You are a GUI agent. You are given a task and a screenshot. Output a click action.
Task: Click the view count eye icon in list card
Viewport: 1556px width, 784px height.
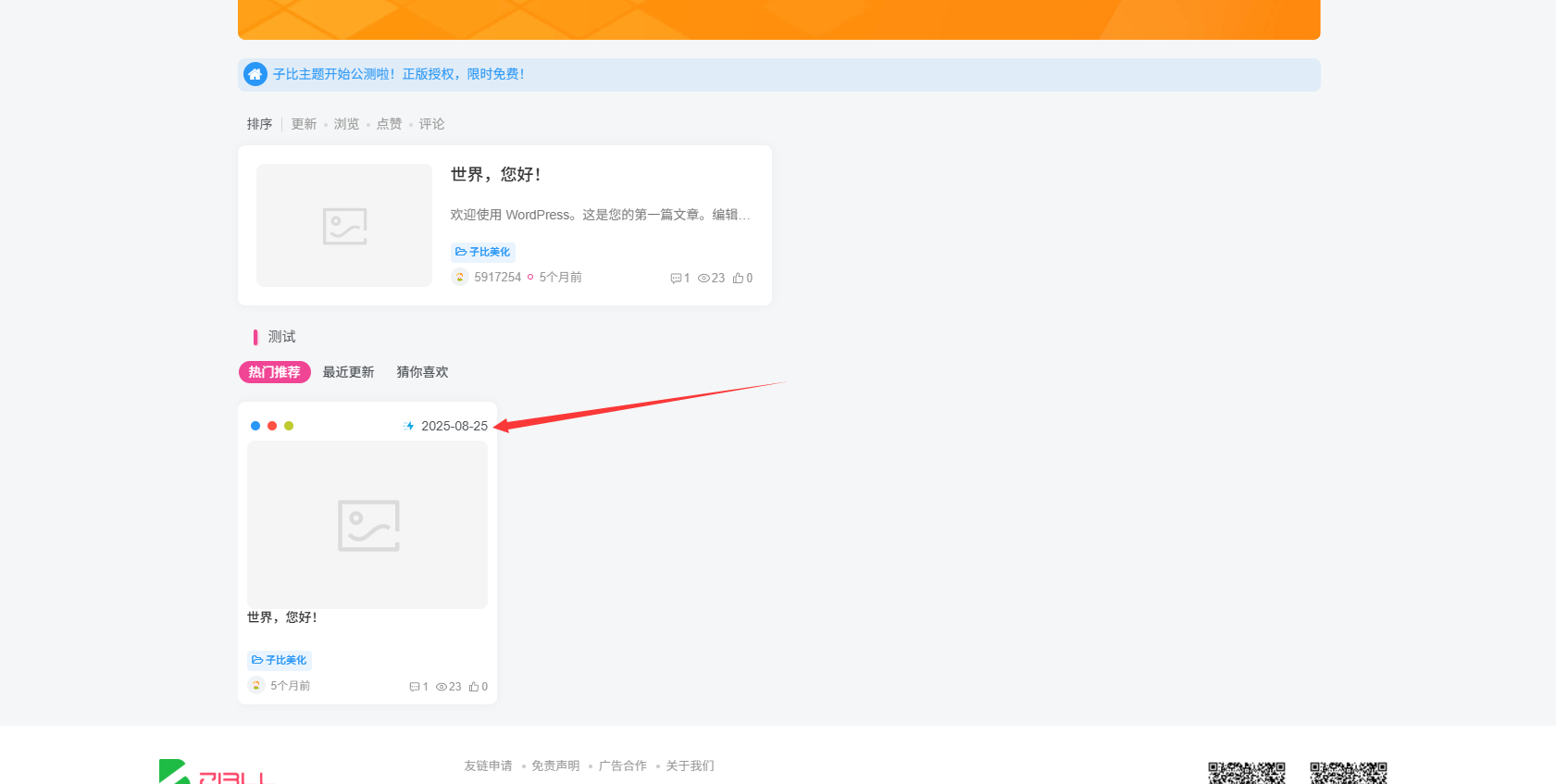[x=703, y=278]
